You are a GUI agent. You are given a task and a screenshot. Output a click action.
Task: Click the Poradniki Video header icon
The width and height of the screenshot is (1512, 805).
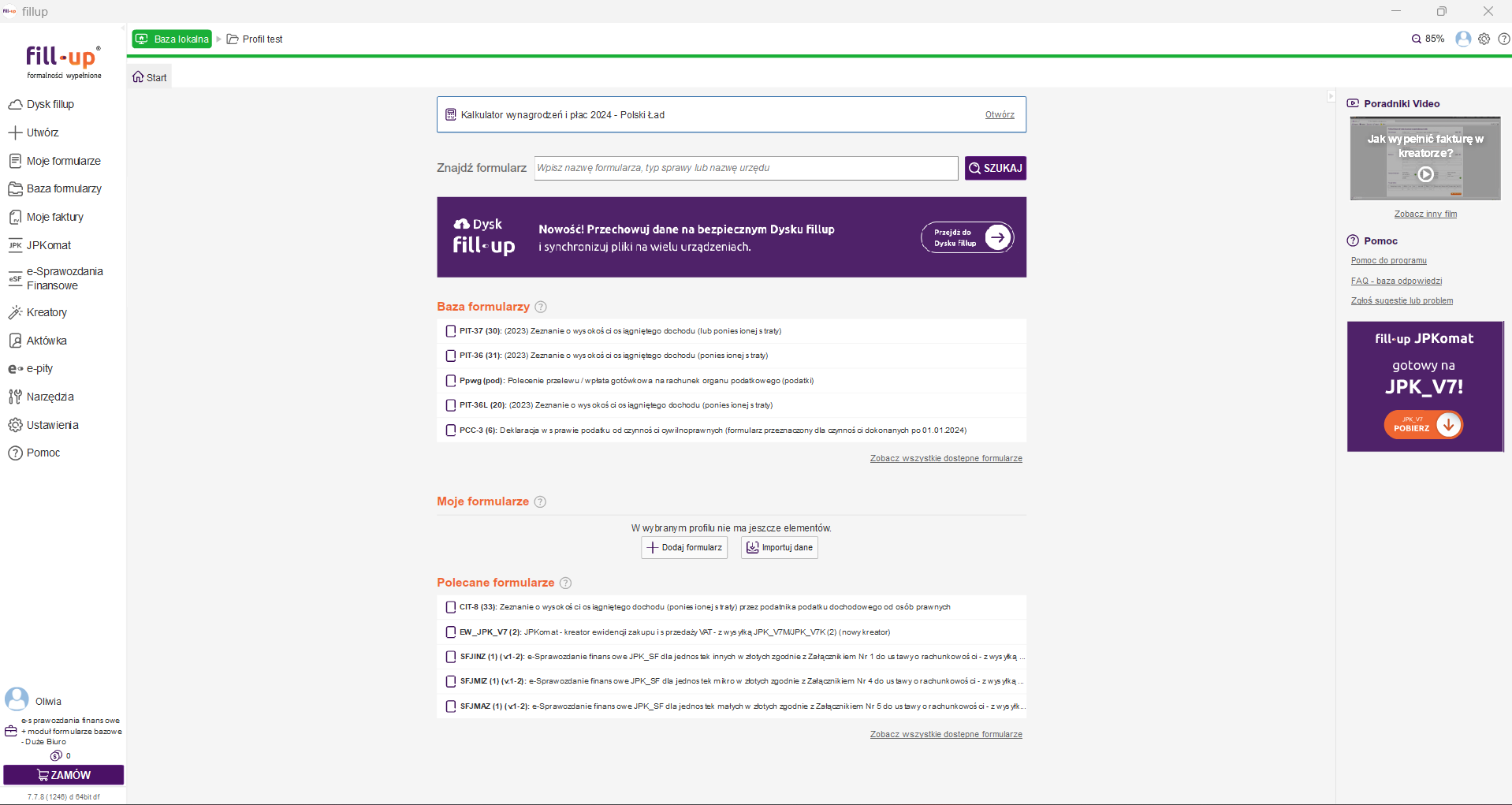(1353, 103)
